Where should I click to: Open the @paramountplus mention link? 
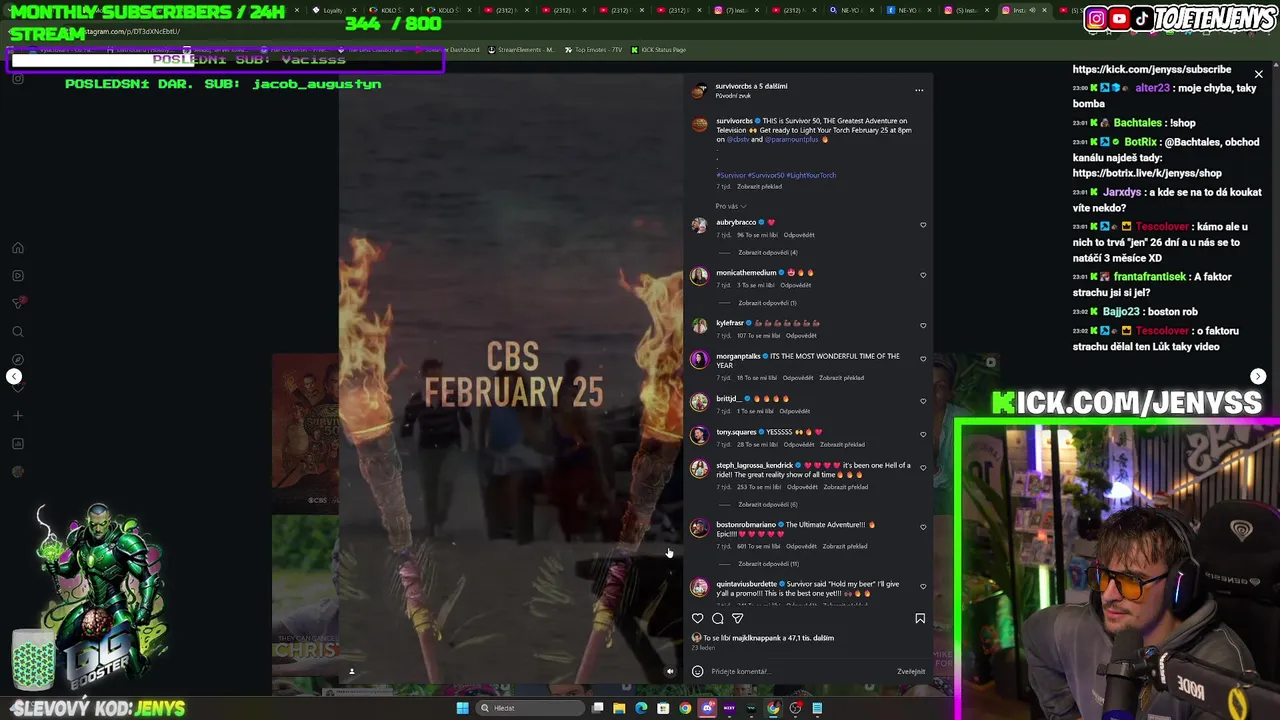(x=791, y=140)
